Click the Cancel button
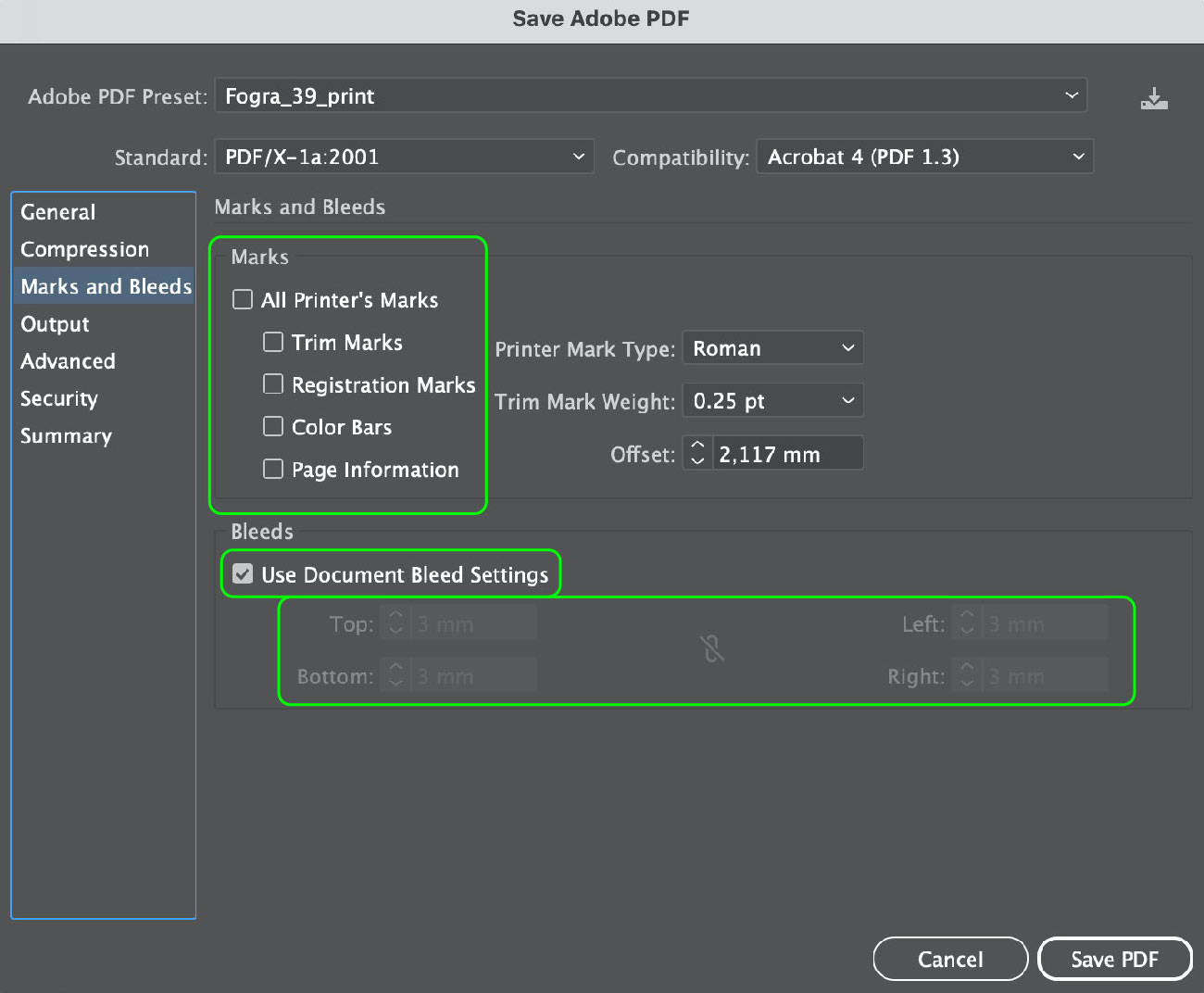This screenshot has width=1204, height=993. point(950,959)
